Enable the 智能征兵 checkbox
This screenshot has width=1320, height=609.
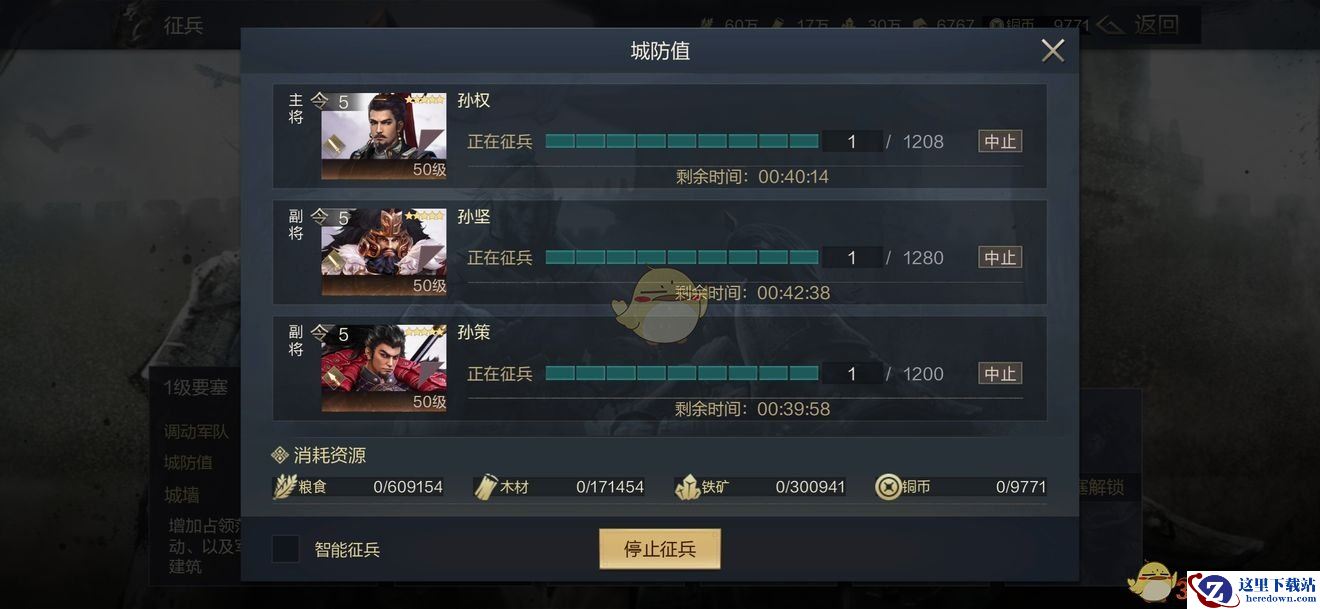286,549
